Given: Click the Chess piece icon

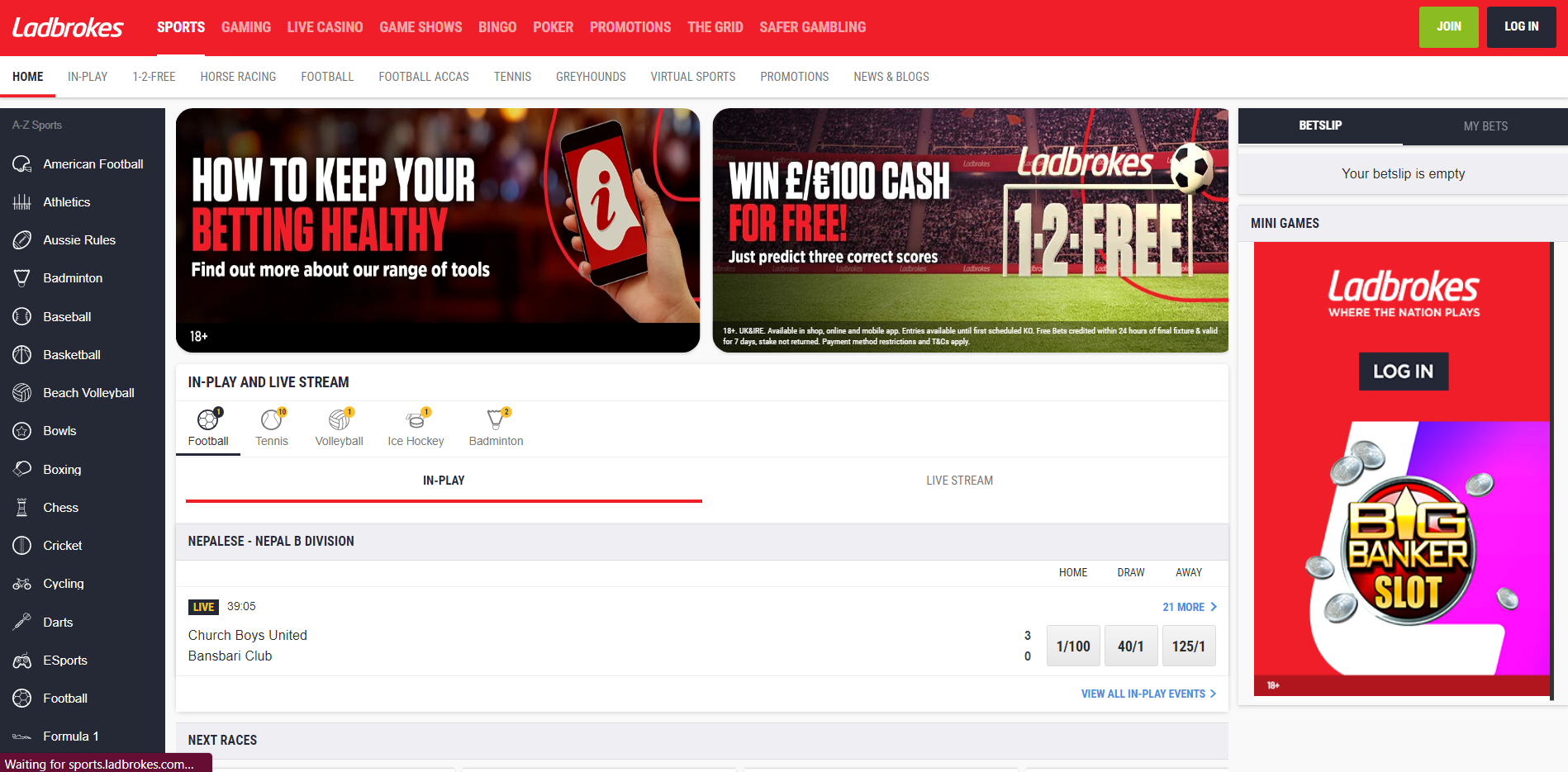Looking at the screenshot, I should (22, 508).
